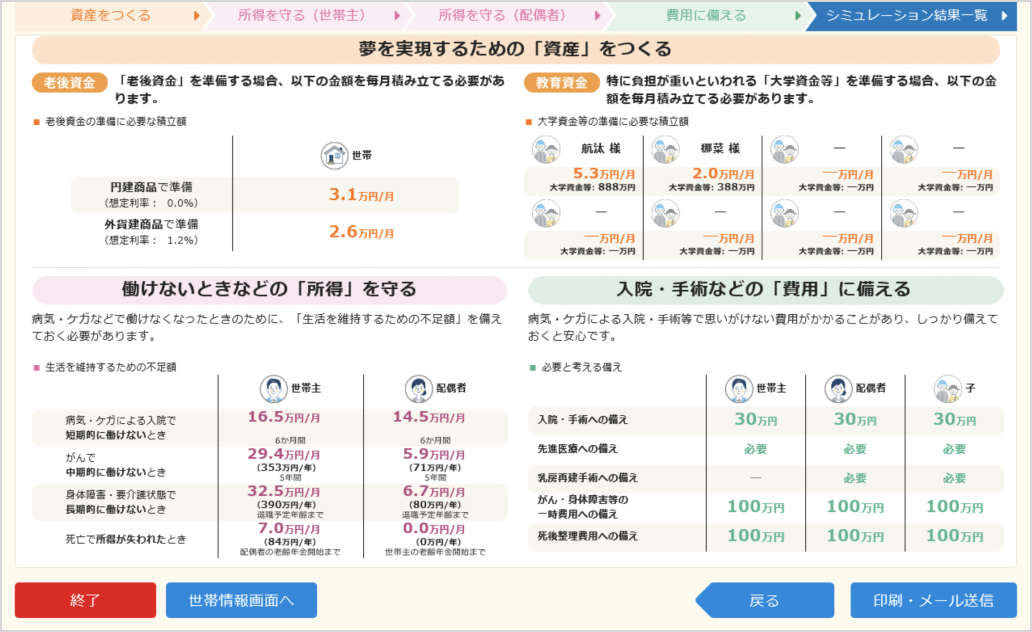
Task: Click the 6.7万円/月 配偶者 long-term value
Action: tap(434, 491)
